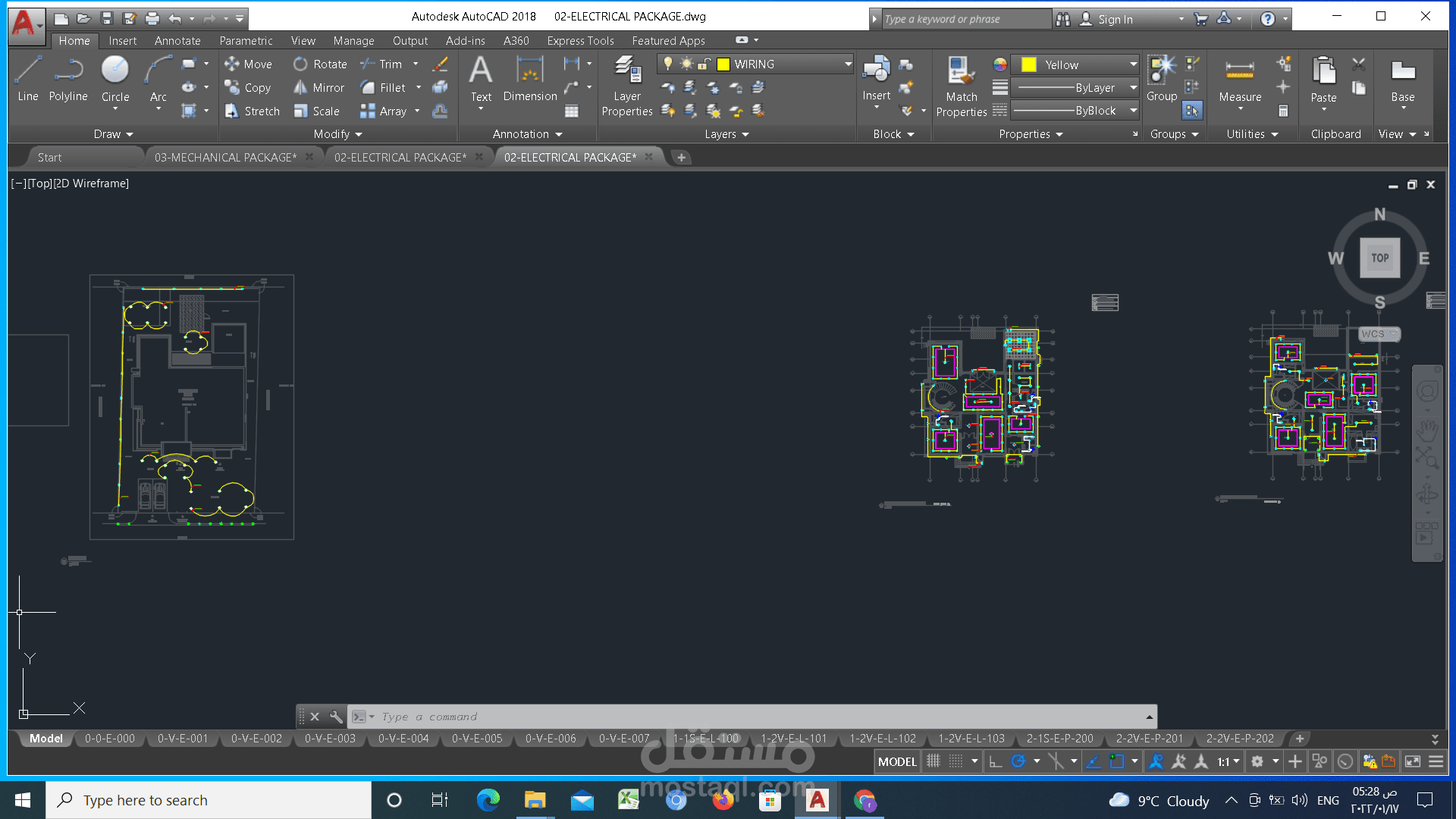
Task: Click the Object Color wheel icon
Action: [x=1000, y=64]
